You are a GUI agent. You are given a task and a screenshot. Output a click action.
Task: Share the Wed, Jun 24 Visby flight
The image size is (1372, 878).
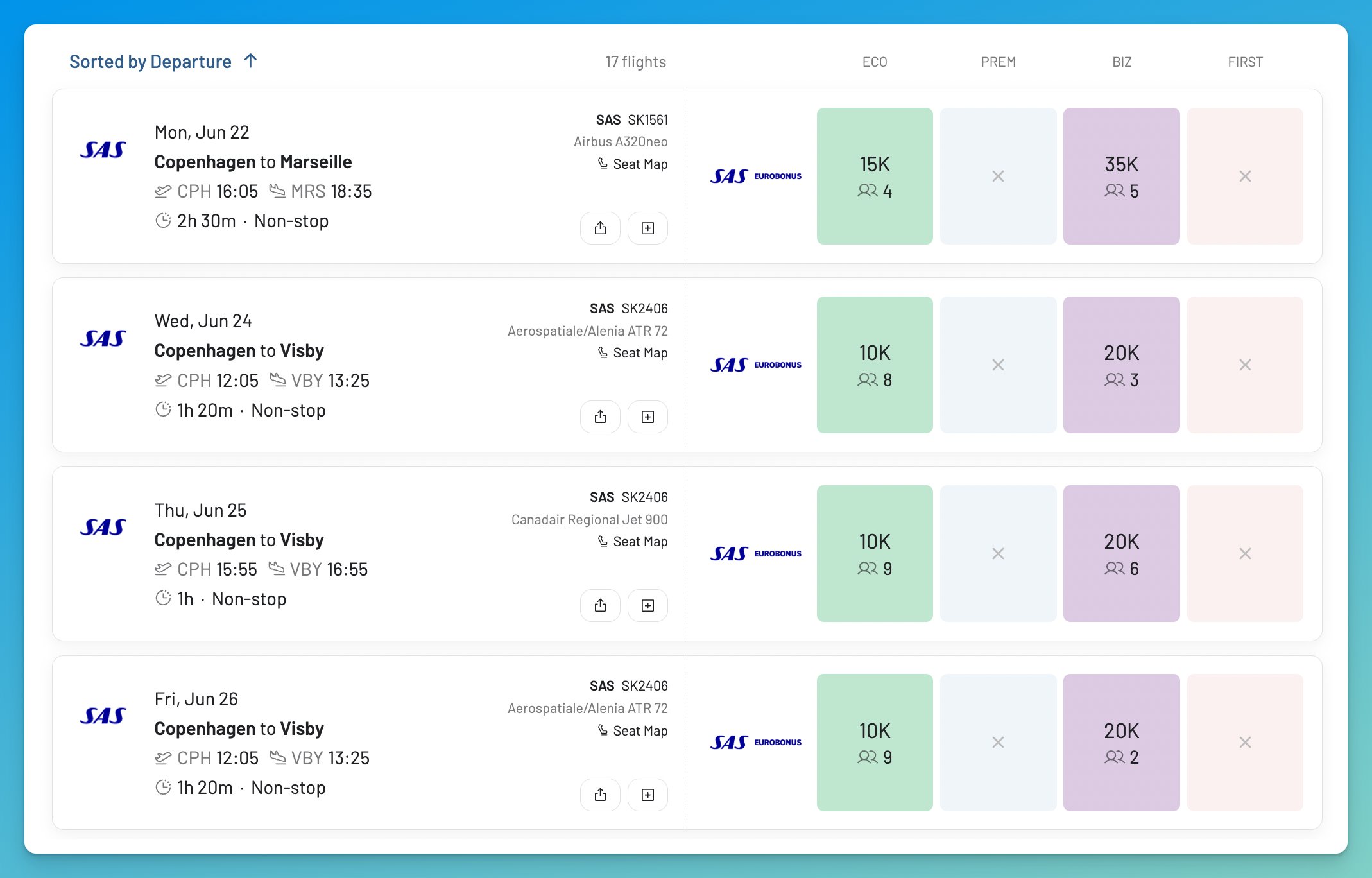[x=600, y=417]
